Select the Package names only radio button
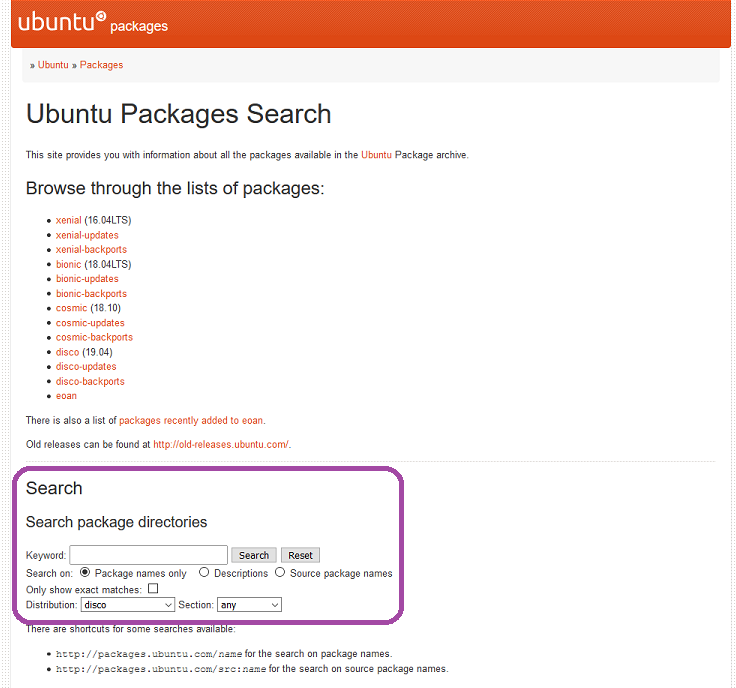 [85, 573]
